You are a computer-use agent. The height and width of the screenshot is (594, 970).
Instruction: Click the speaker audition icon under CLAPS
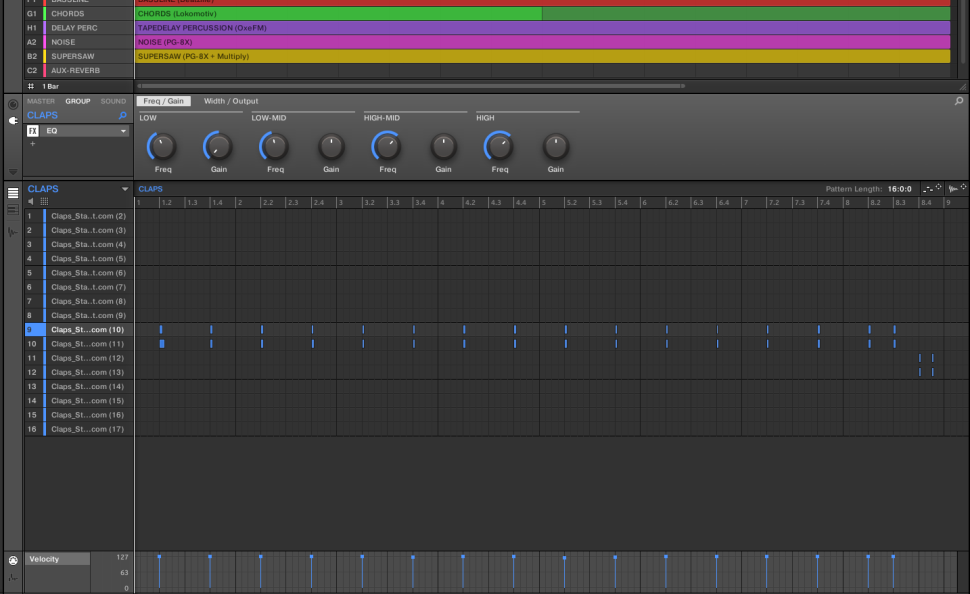coord(31,202)
